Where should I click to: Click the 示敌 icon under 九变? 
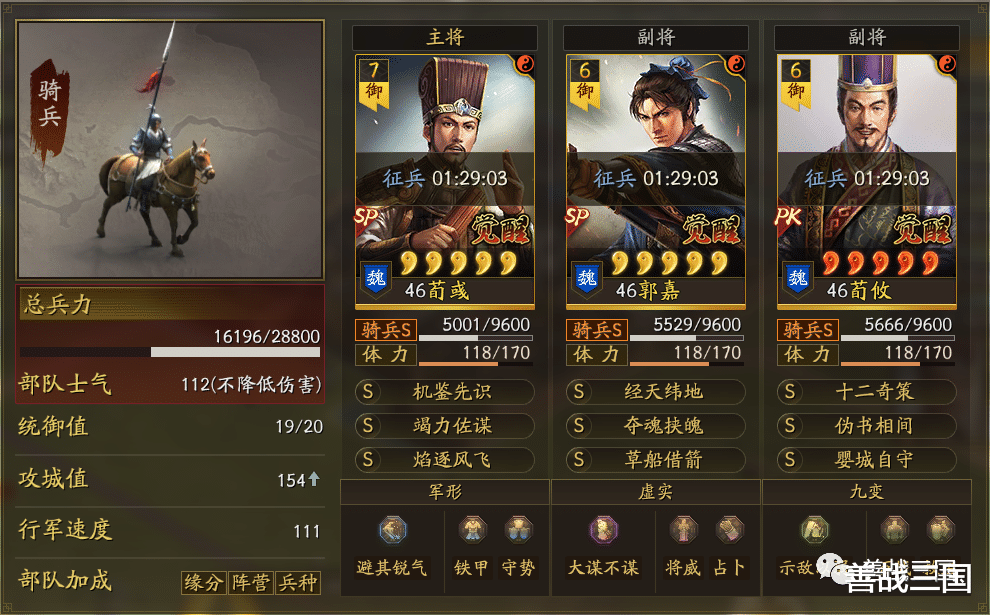click(814, 530)
